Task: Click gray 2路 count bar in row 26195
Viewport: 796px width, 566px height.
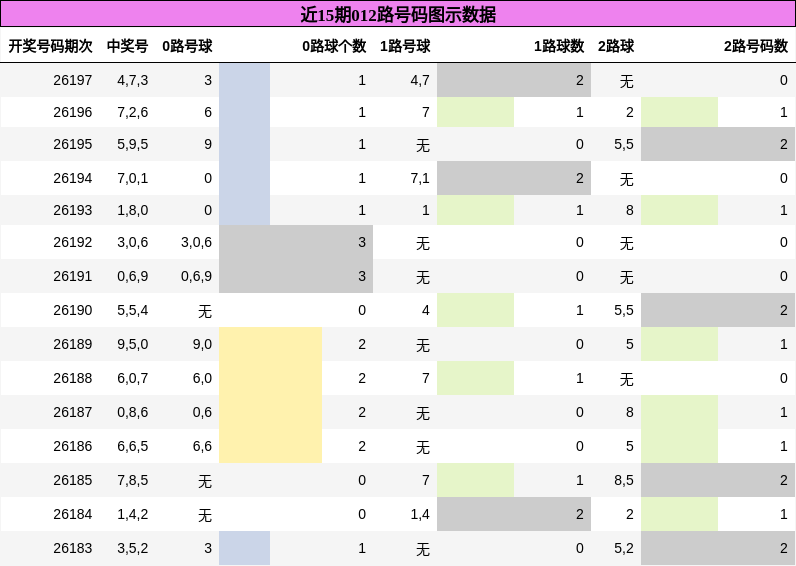Action: 718,144
